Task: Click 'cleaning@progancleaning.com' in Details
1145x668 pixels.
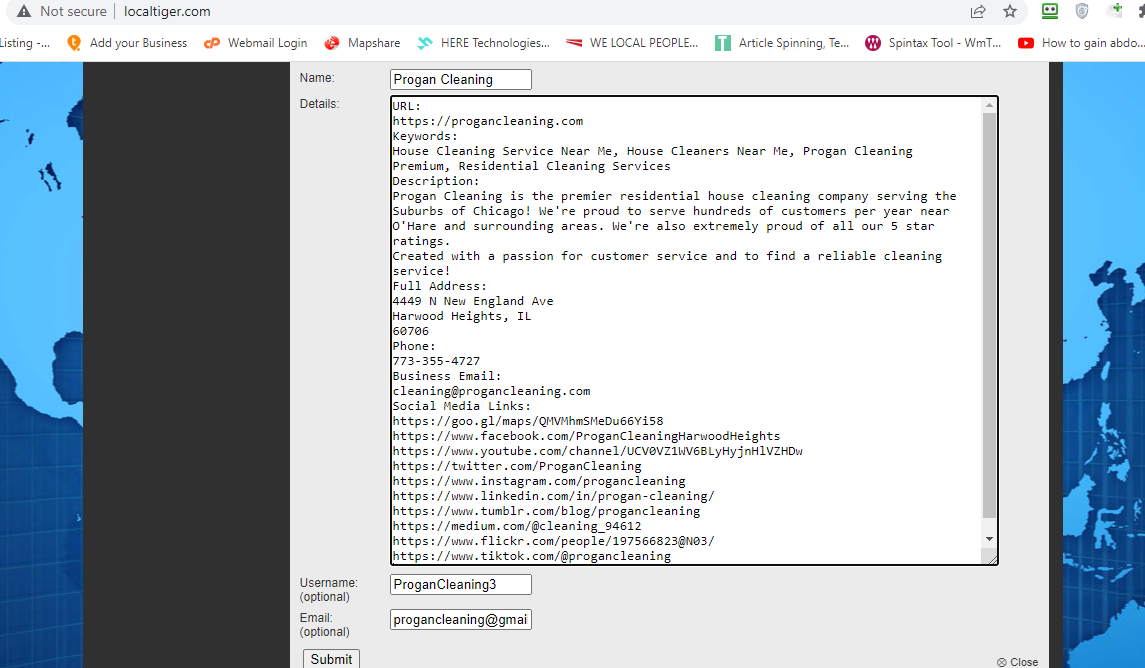Action: click(x=491, y=391)
